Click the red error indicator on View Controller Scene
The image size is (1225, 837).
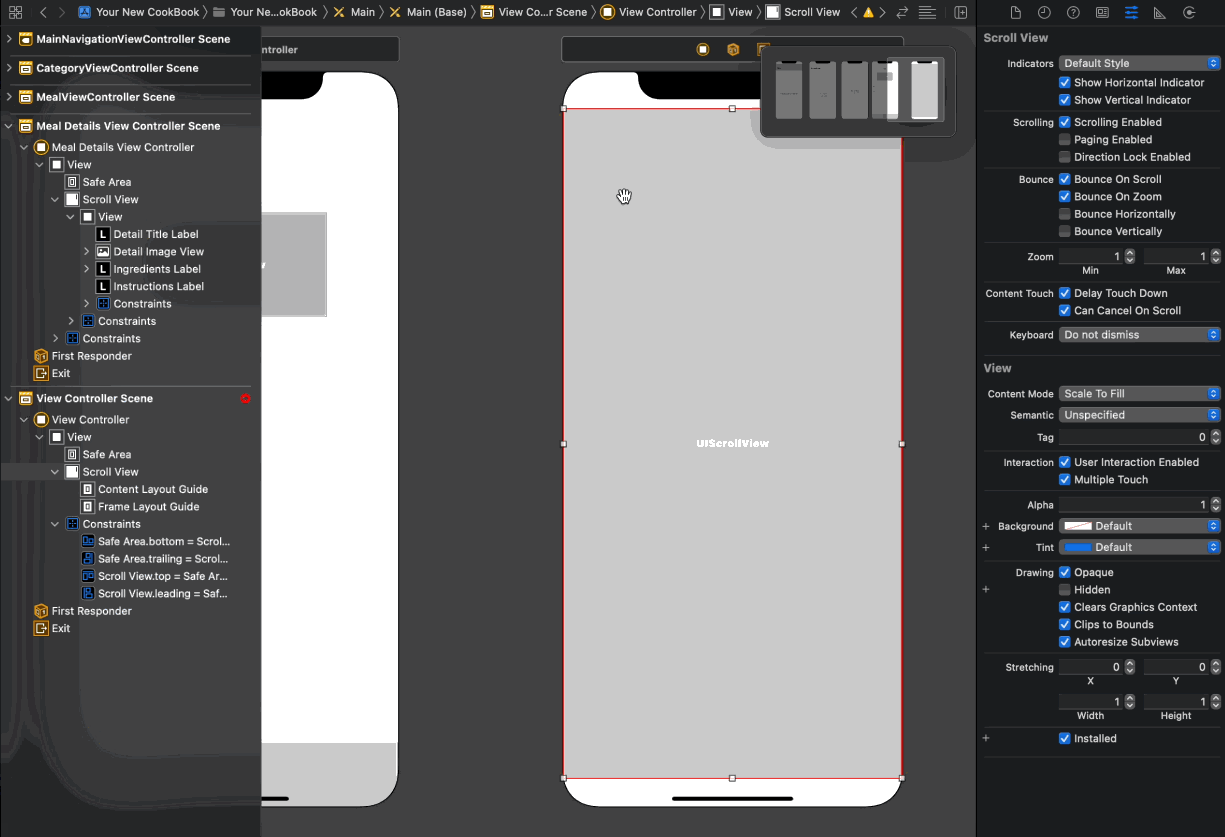point(245,398)
